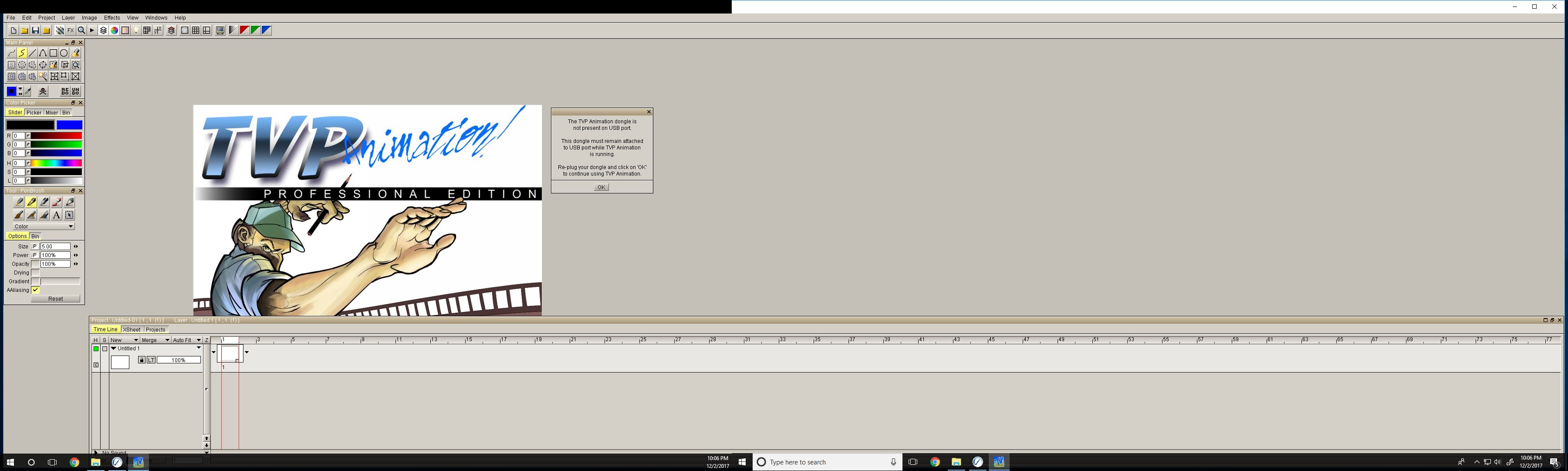Toggle the lock icon on Untitled 1 layer

[142, 360]
